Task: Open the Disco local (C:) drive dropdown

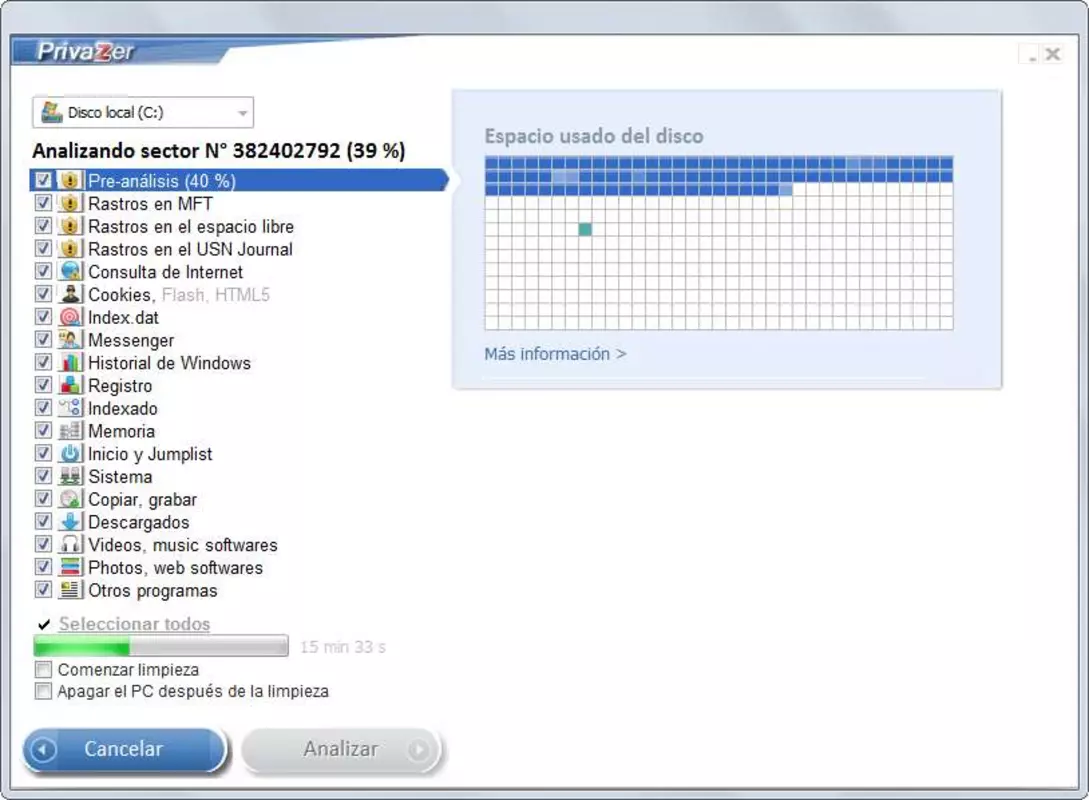Action: pyautogui.click(x=143, y=112)
